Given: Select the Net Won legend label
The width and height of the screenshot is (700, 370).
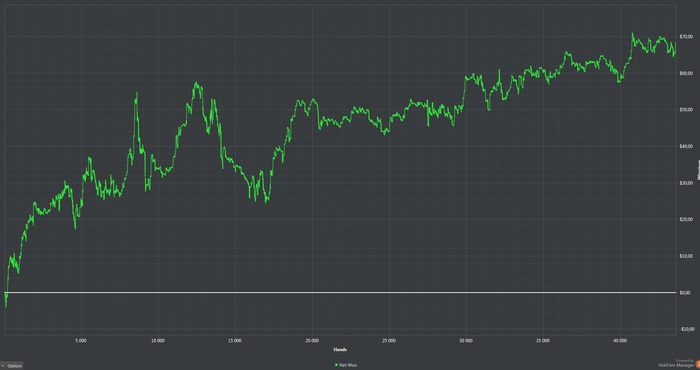Looking at the screenshot, I should point(348,365).
